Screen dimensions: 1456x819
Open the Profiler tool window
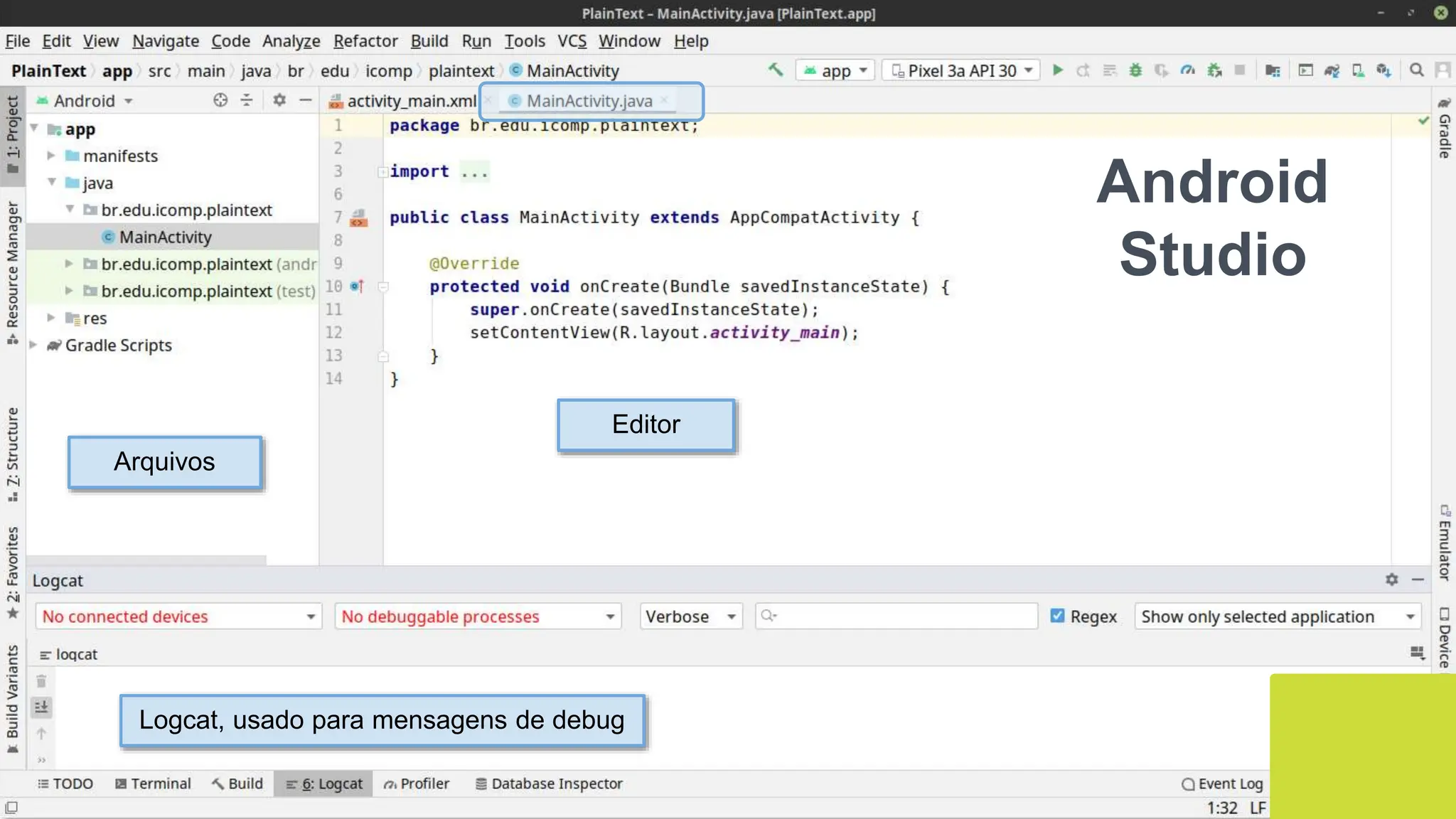417,783
